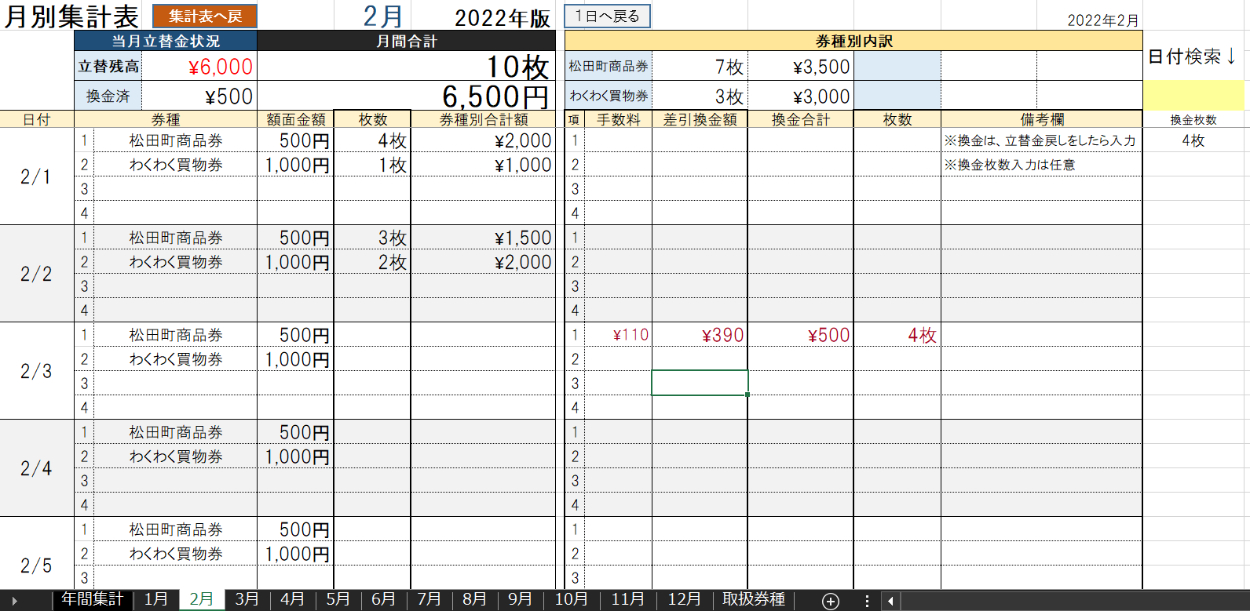Click the tab bar resize dots handle
1250x611 pixels.
click(866, 600)
